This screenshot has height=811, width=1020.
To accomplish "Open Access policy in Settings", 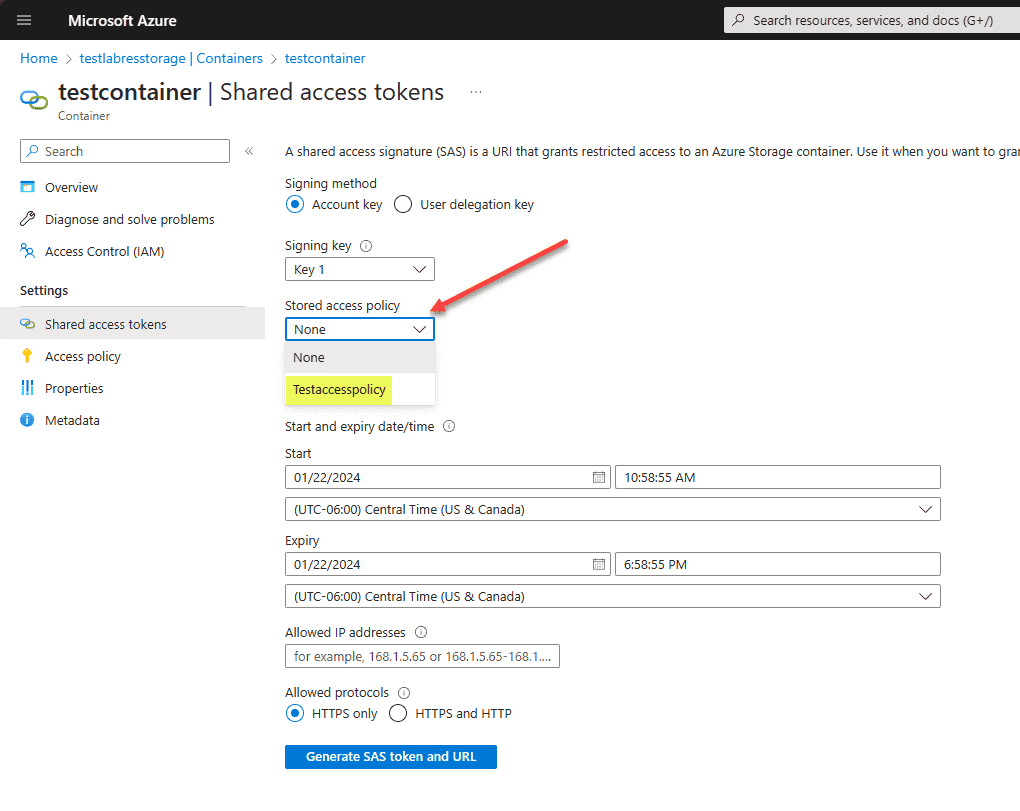I will 83,356.
